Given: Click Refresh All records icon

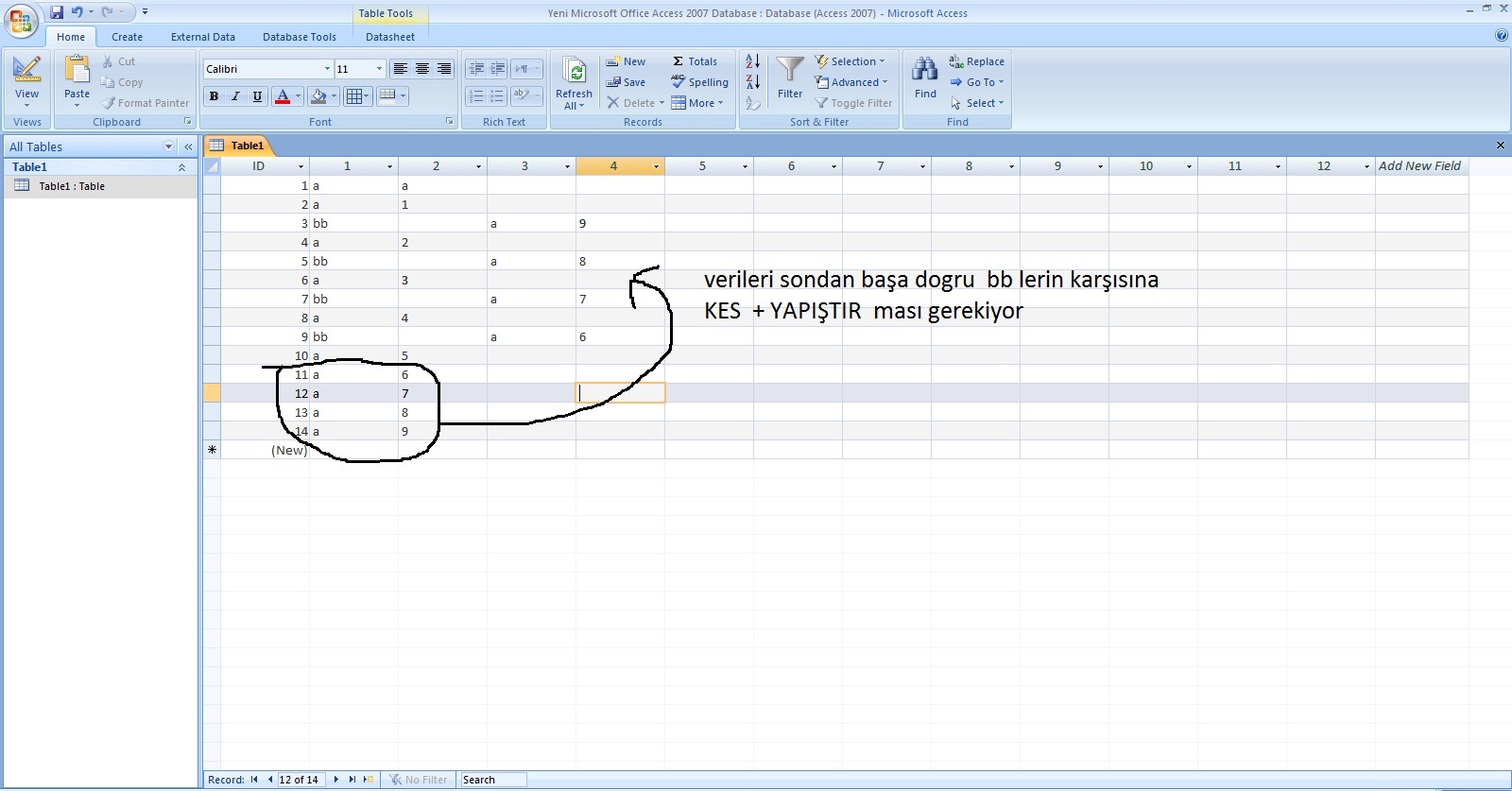Looking at the screenshot, I should 574,72.
